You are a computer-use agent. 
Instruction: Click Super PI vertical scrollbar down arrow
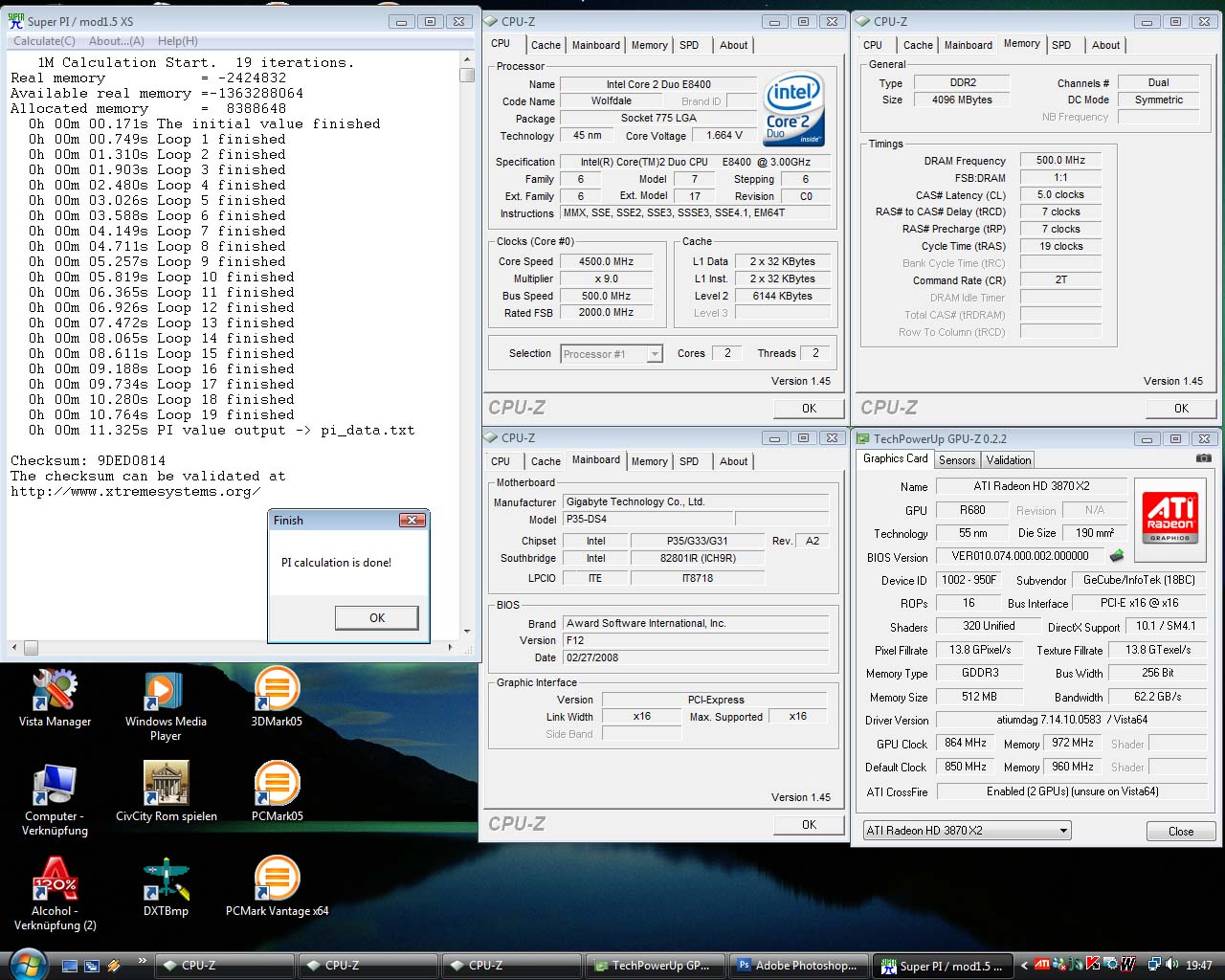467,632
